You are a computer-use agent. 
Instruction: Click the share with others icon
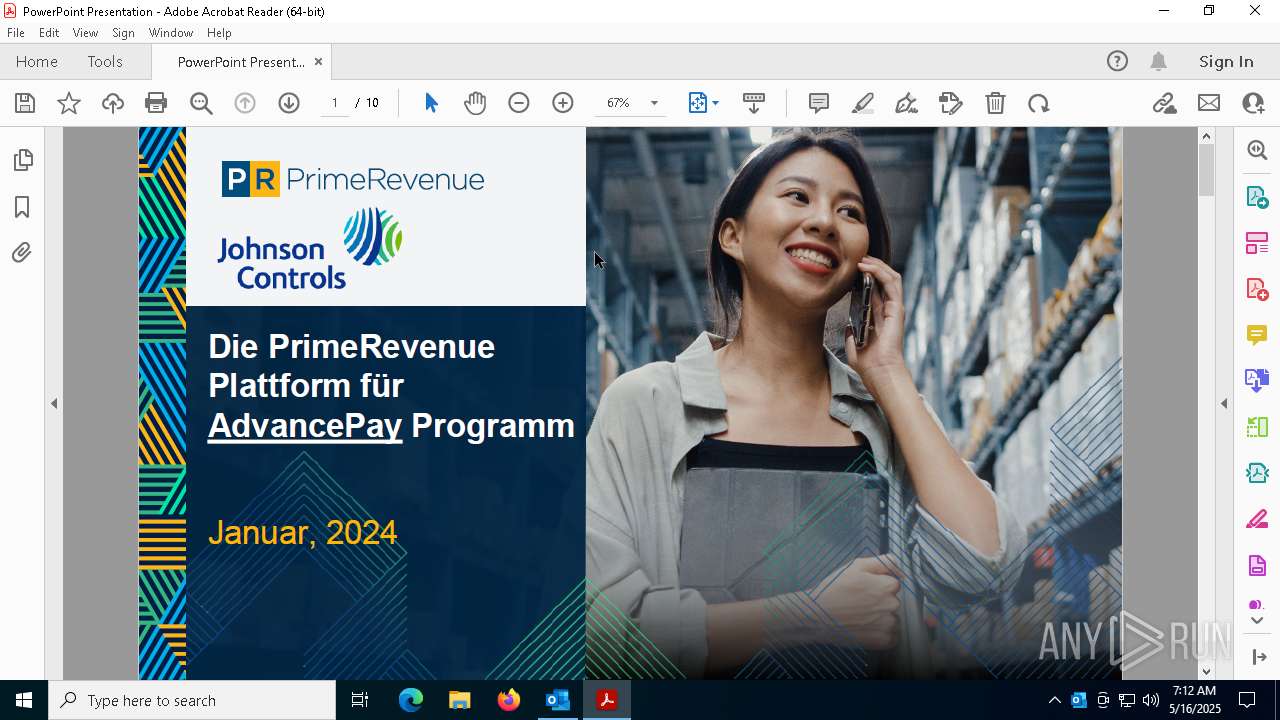tap(1253, 103)
